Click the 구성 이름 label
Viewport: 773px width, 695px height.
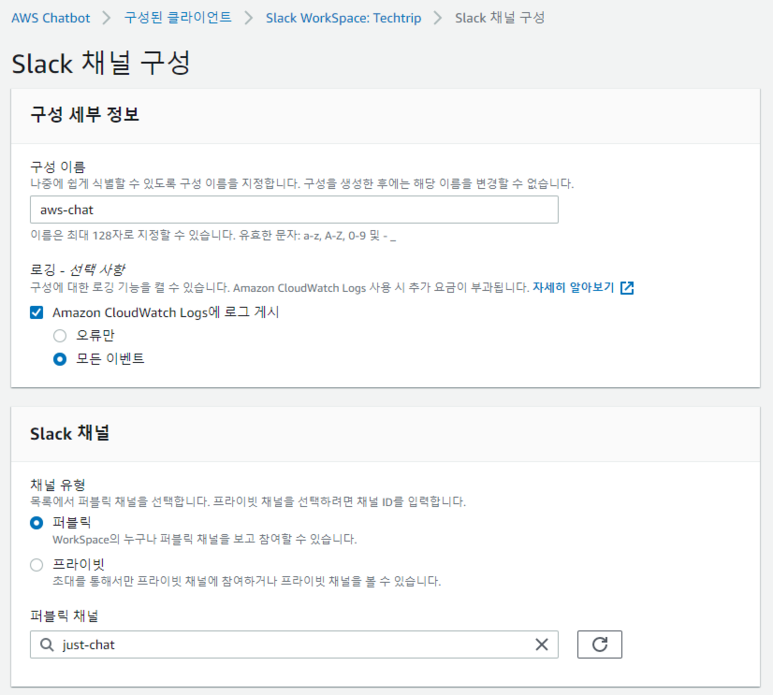coord(58,167)
